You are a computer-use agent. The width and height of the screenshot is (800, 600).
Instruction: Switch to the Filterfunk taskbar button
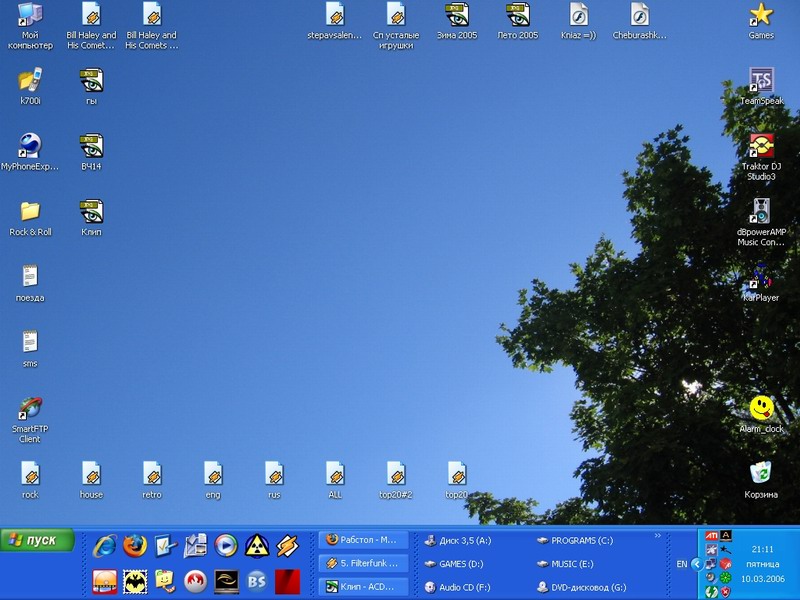click(363, 563)
